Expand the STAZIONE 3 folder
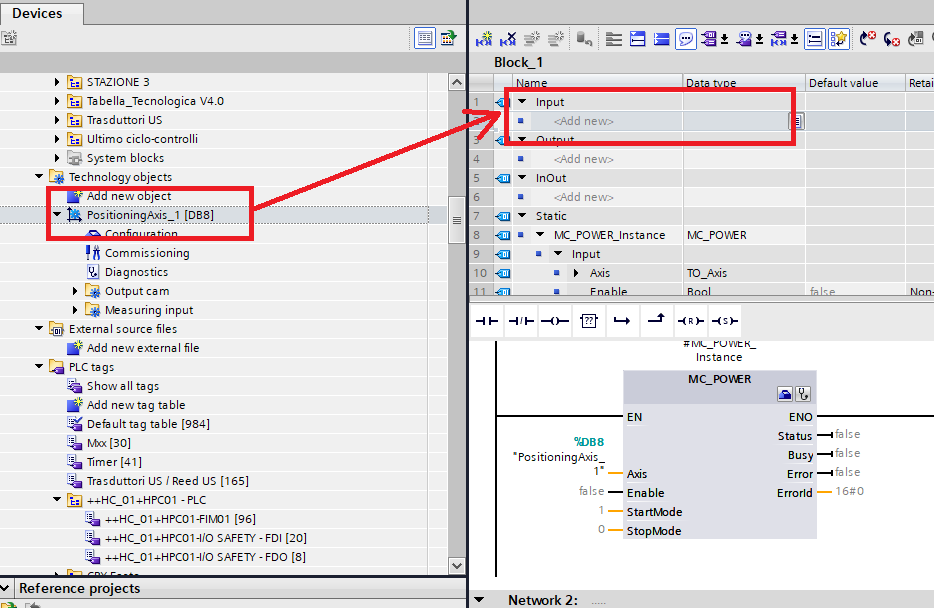This screenshot has height=608, width=934. pos(58,82)
